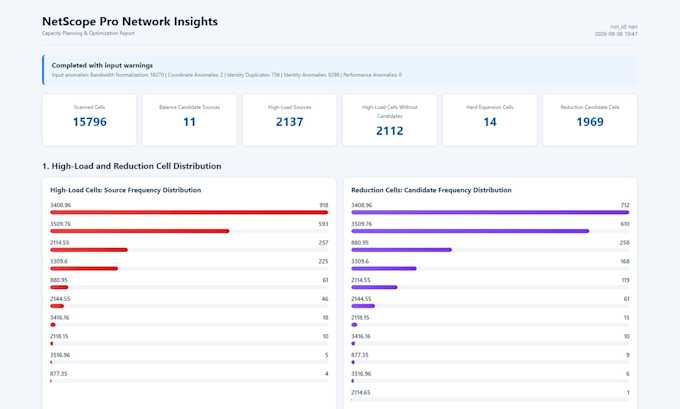Select the High-Load Sources 2137 card

click(290, 120)
